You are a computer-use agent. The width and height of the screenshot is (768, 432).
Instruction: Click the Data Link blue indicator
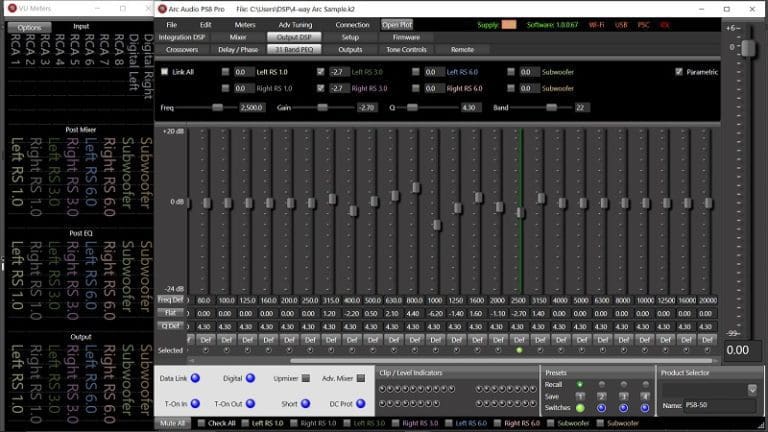(x=195, y=377)
